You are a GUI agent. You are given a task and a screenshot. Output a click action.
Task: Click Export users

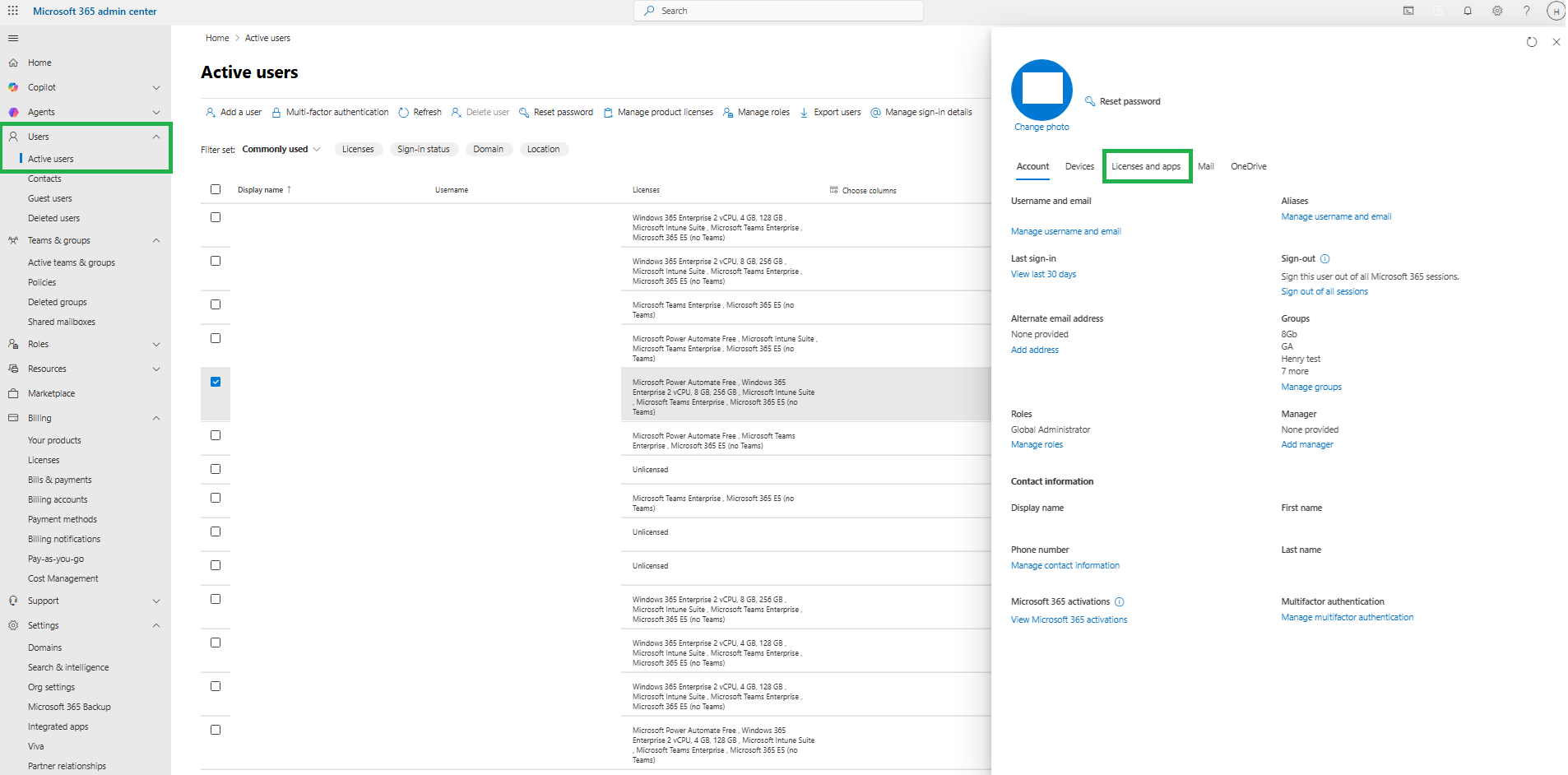click(x=830, y=113)
